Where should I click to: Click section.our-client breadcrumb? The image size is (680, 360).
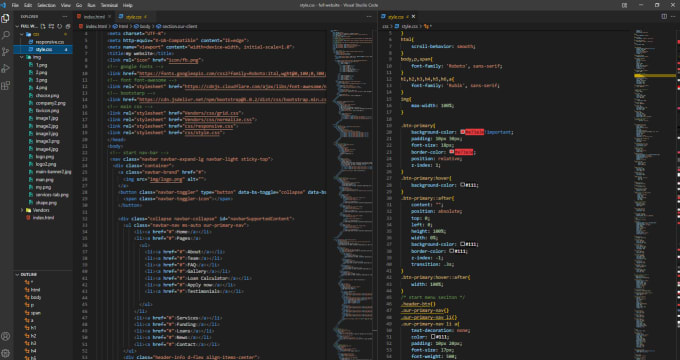coord(177,26)
